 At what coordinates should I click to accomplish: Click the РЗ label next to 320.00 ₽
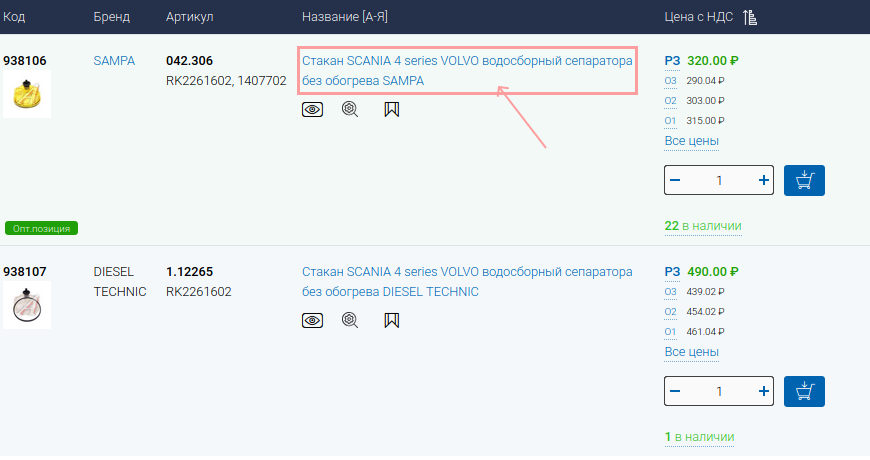coord(672,61)
